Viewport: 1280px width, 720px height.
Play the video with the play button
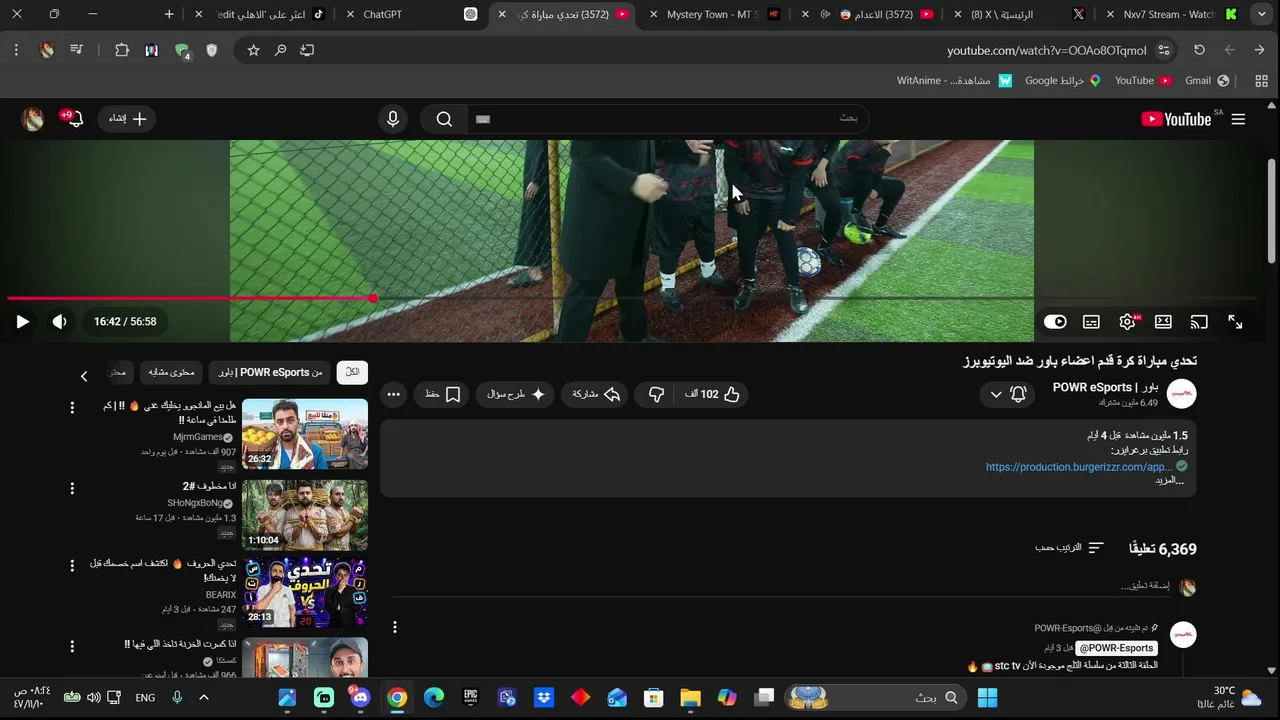click(x=22, y=322)
